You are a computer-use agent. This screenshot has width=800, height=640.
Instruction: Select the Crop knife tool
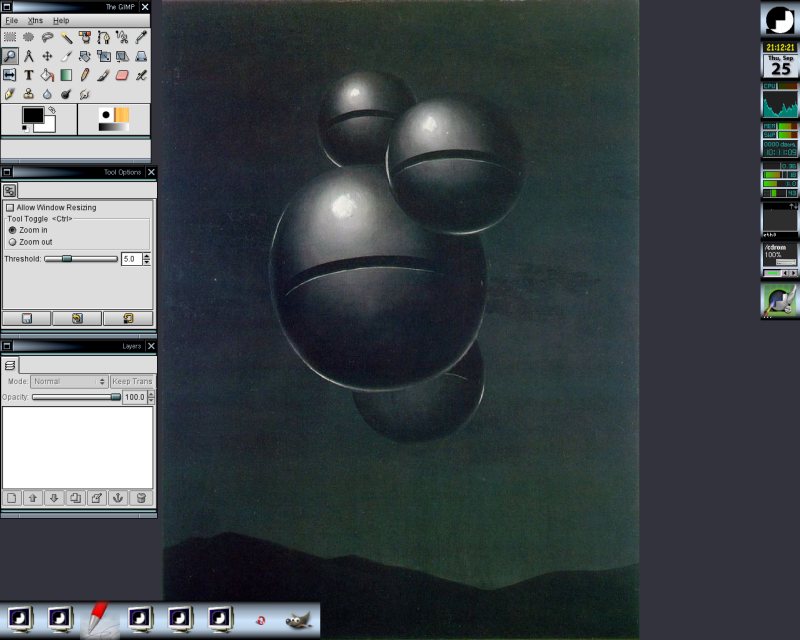tap(66, 56)
